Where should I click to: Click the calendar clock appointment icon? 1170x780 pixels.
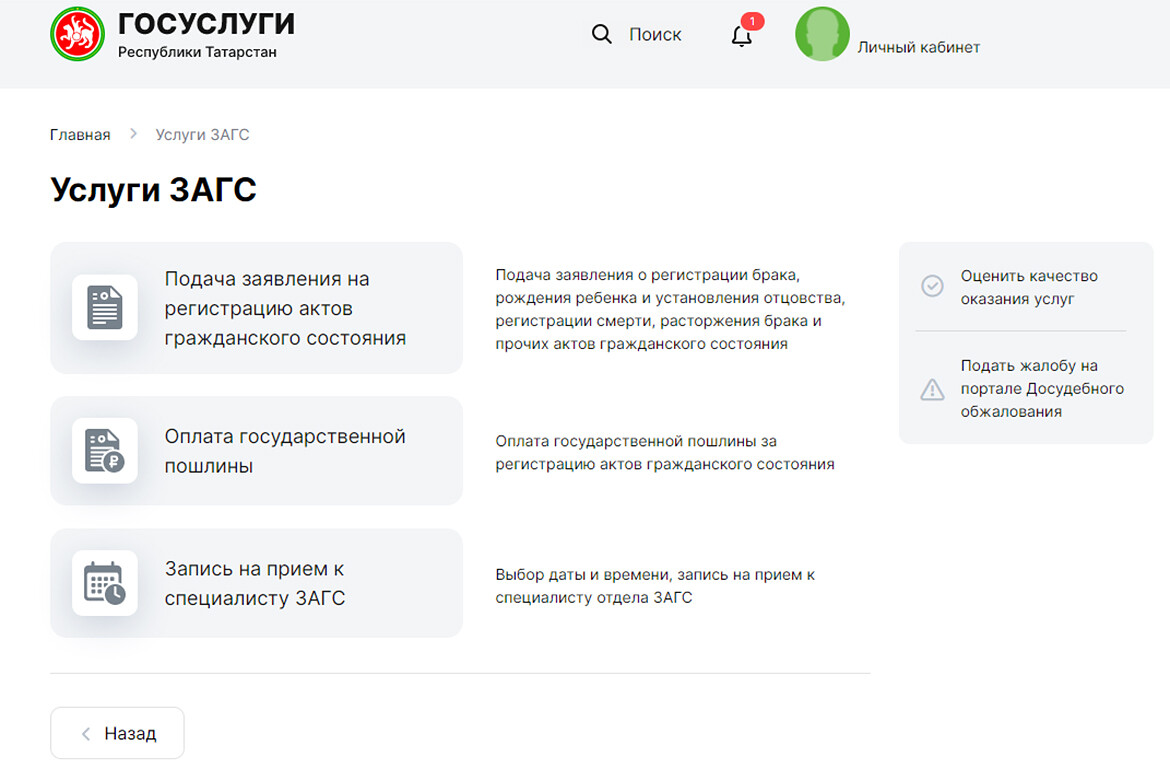tap(105, 583)
